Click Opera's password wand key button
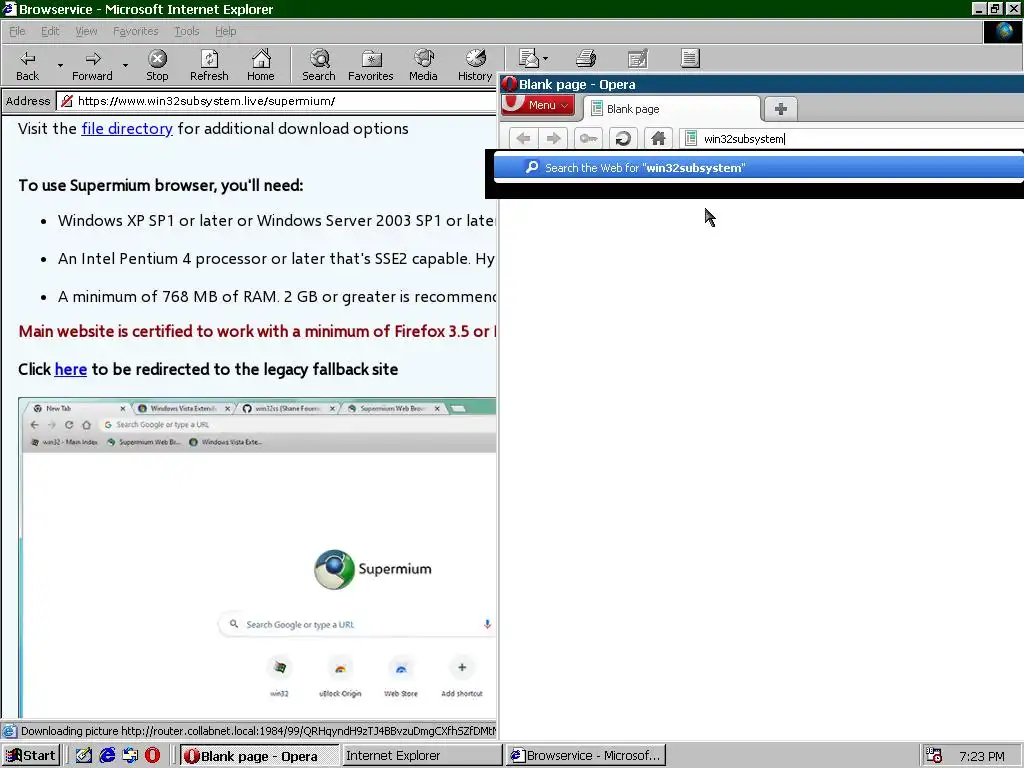 point(588,138)
